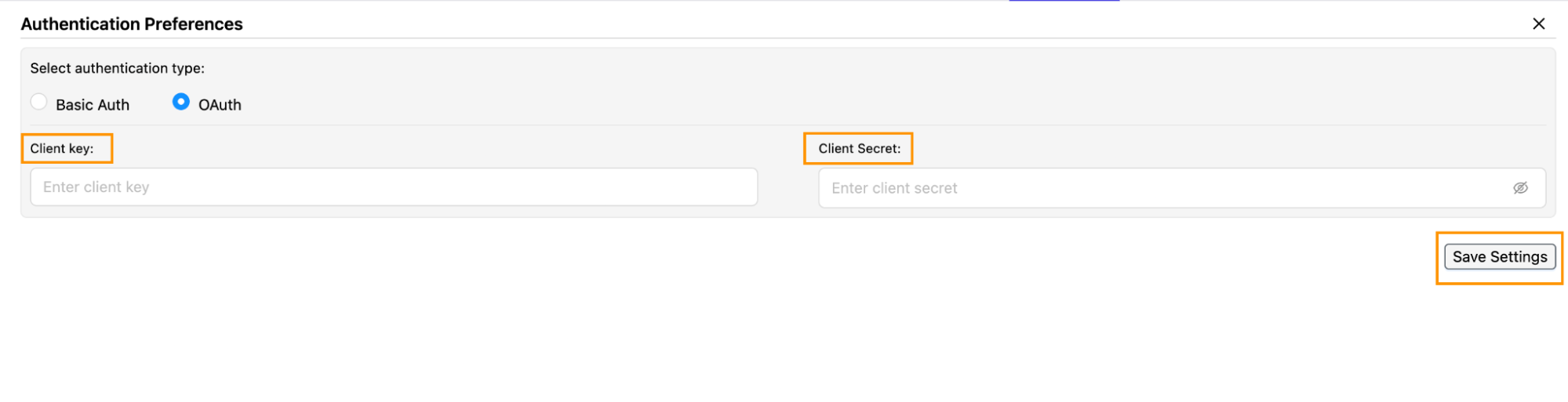Click the empty white area beneath the panel
The image size is (1568, 402).
pyautogui.click(x=706, y=329)
